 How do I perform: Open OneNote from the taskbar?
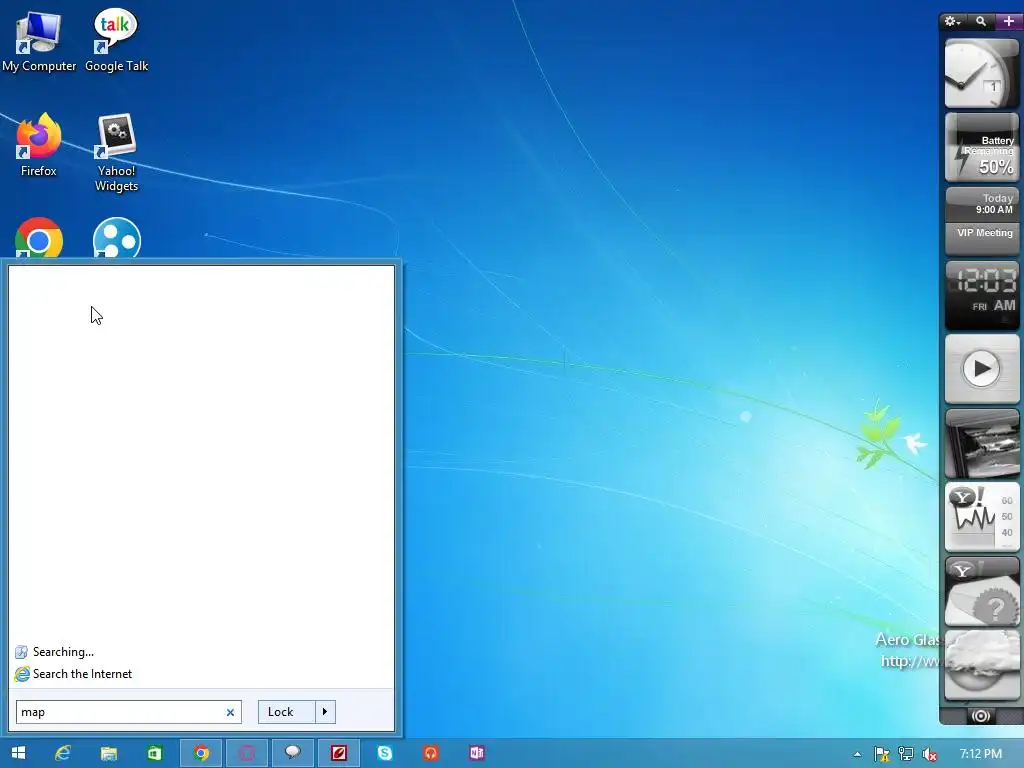tap(477, 753)
